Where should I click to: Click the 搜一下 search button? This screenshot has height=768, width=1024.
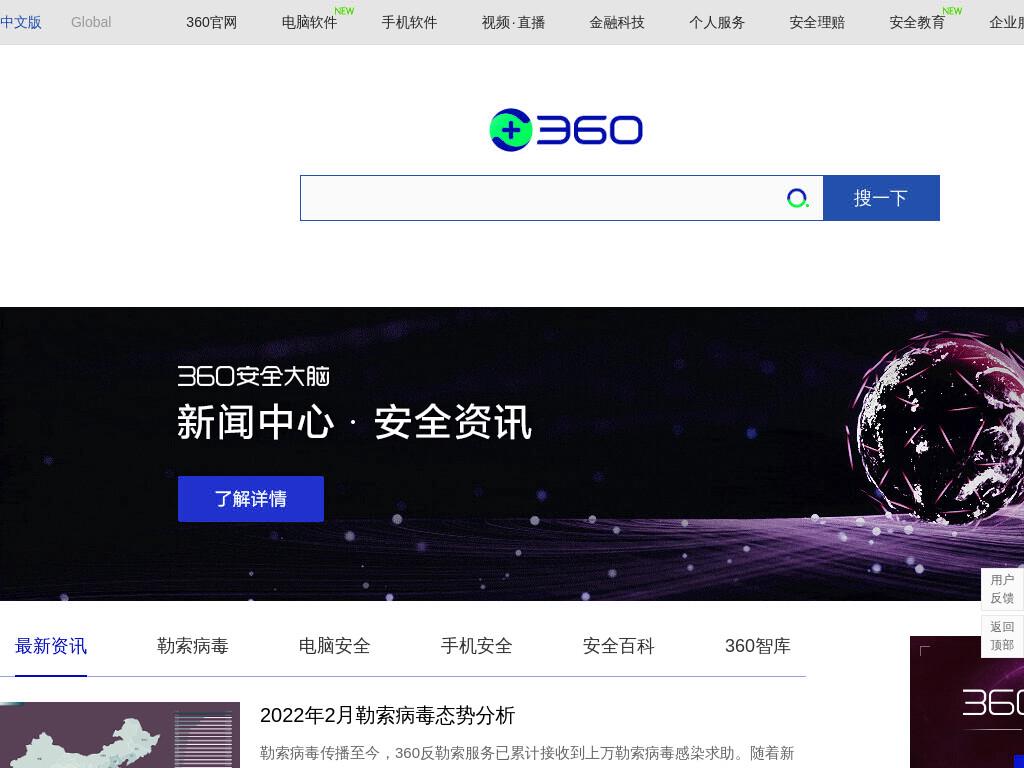(x=881, y=198)
